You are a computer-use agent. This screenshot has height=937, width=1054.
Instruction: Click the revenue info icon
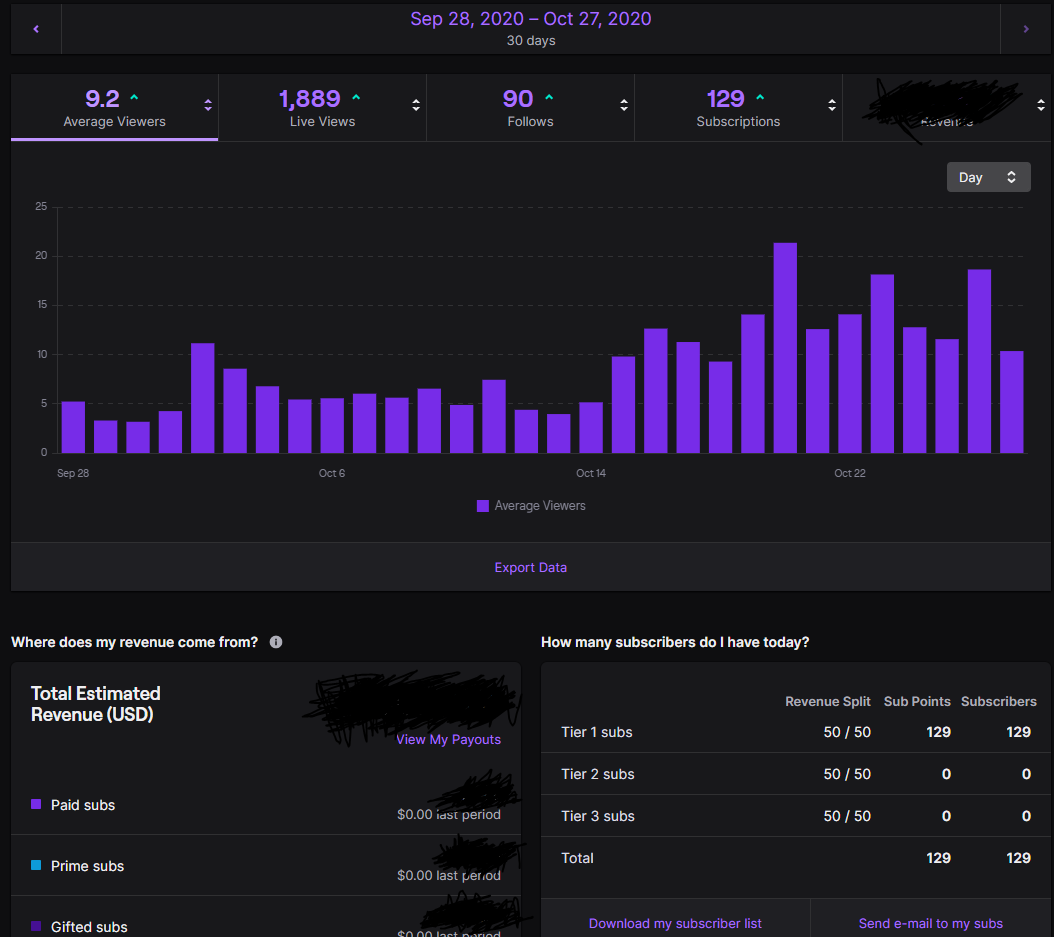click(276, 642)
